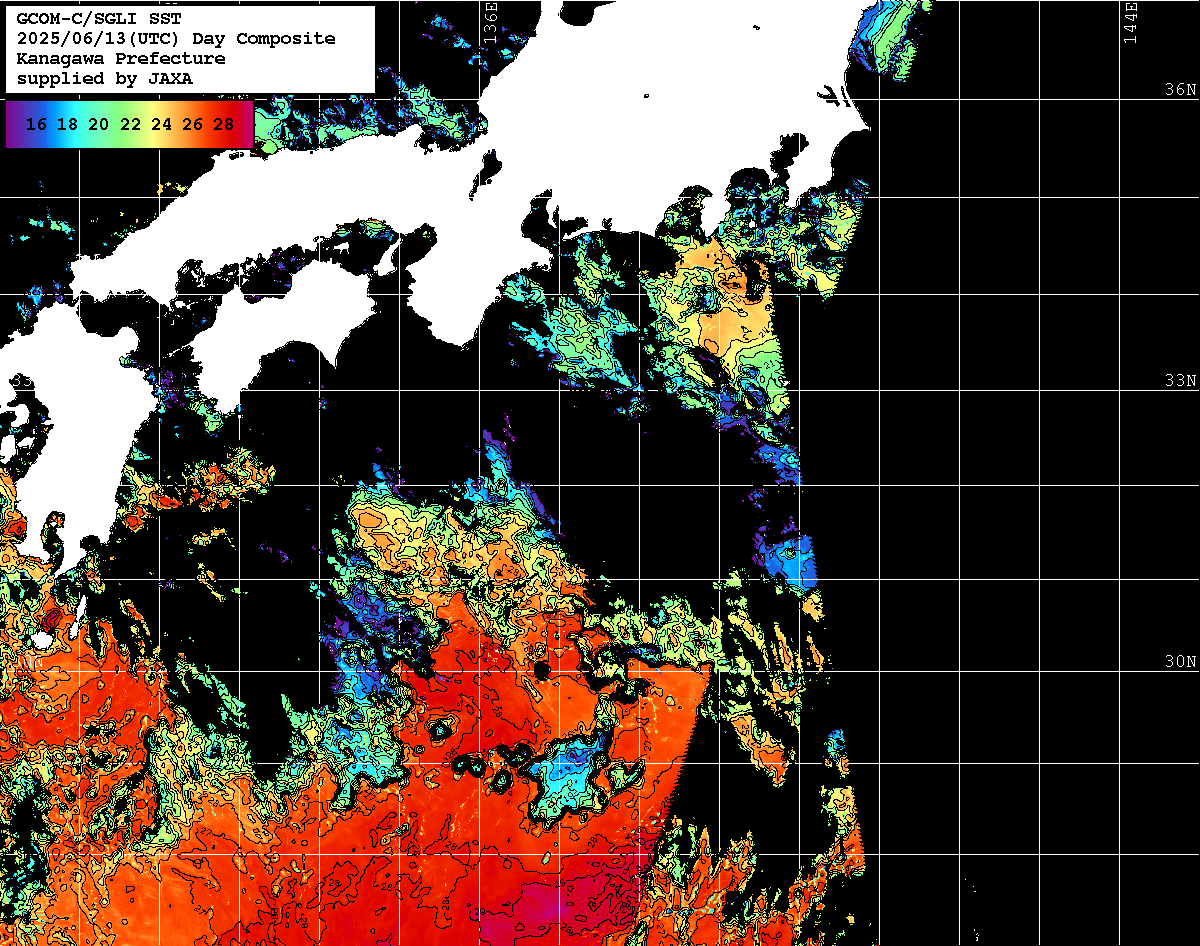This screenshot has width=1200, height=946.
Task: Click the "Kanagawa Prefecture" text
Action: tap(121, 59)
